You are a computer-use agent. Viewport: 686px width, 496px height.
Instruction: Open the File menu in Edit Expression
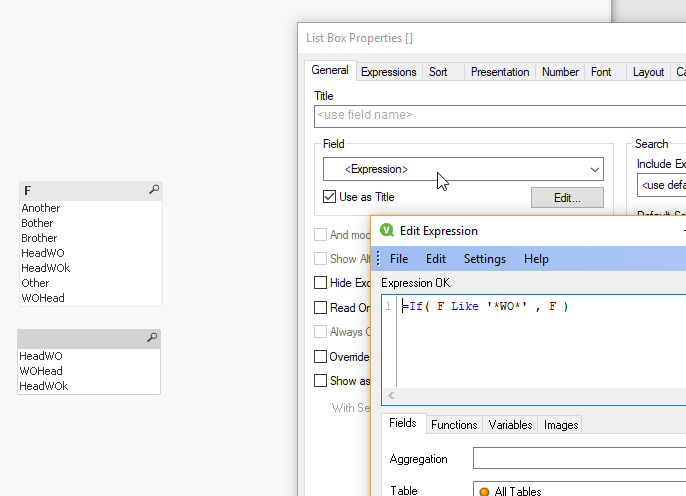399,259
